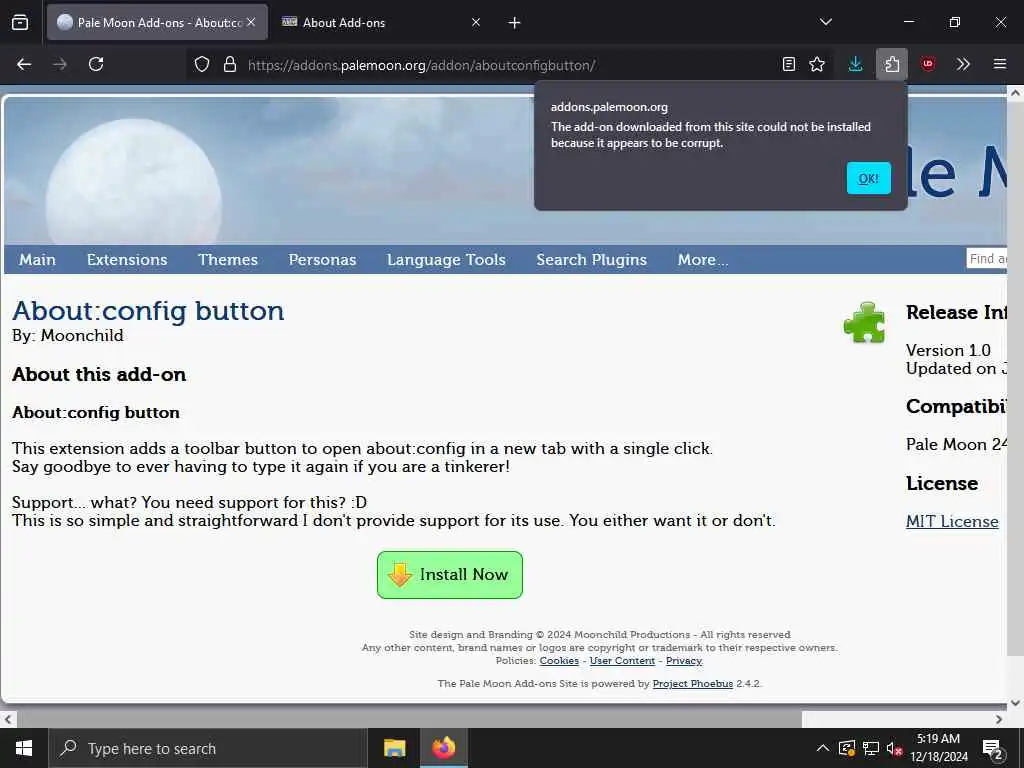Expand the More... navigation menu
The image size is (1024, 768).
(x=703, y=259)
